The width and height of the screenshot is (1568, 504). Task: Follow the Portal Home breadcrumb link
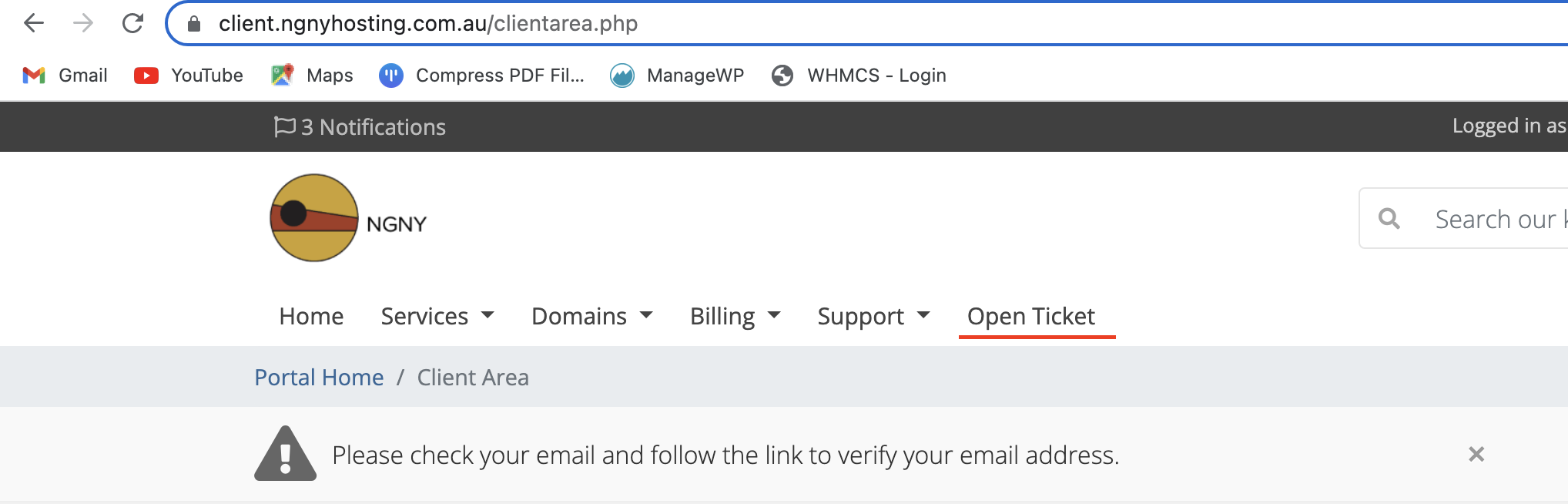pyautogui.click(x=319, y=378)
